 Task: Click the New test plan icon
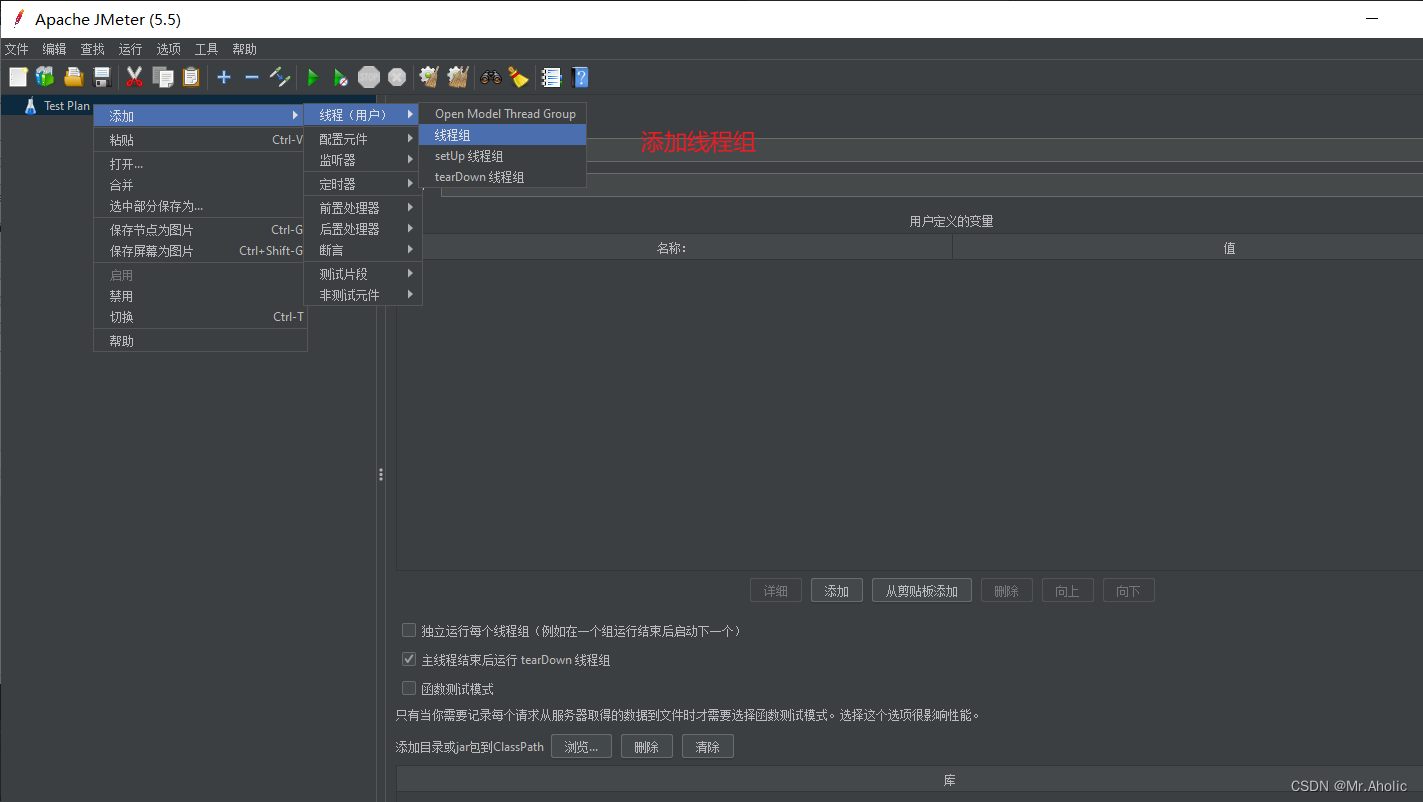(x=18, y=77)
